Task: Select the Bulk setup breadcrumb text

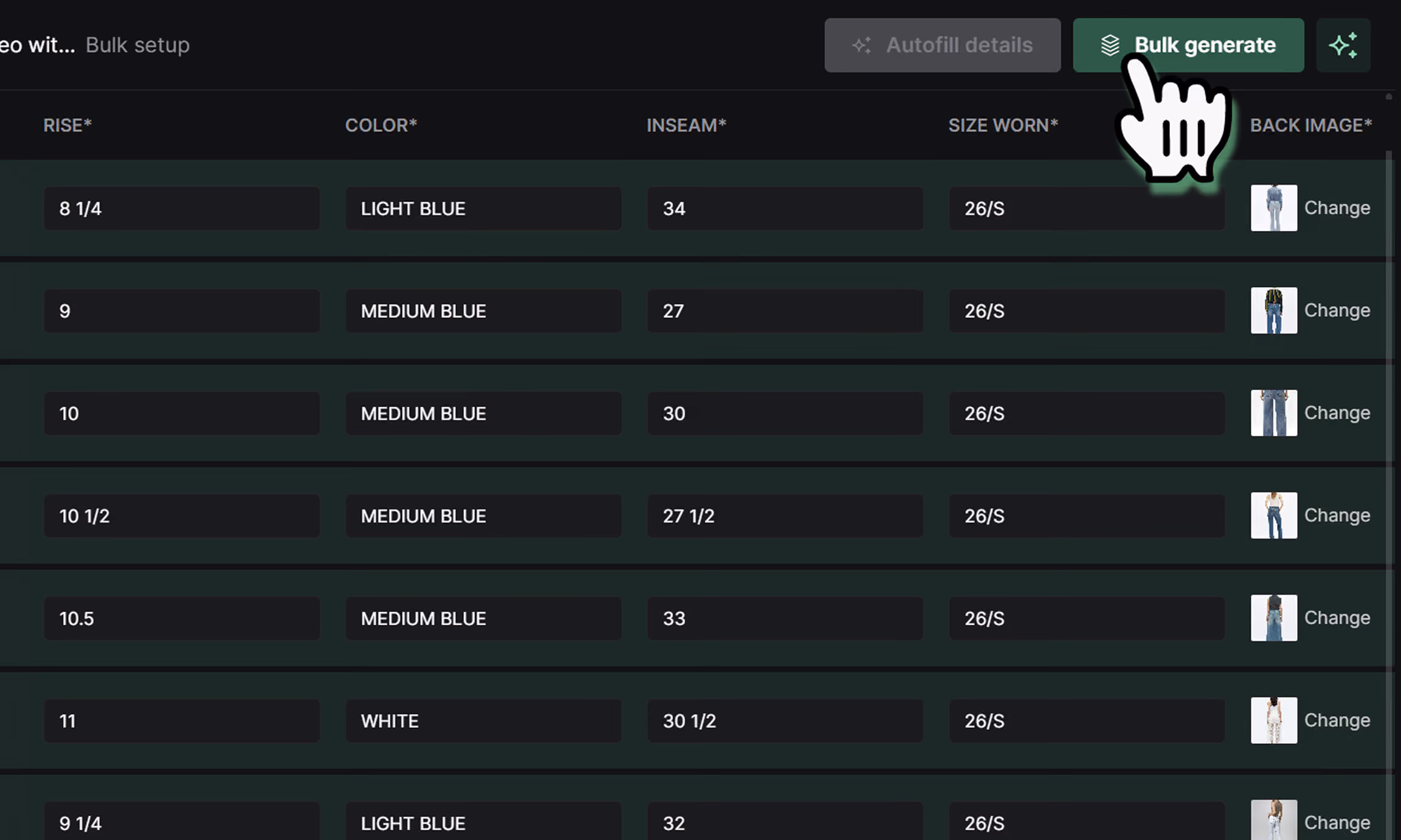Action: (x=137, y=45)
